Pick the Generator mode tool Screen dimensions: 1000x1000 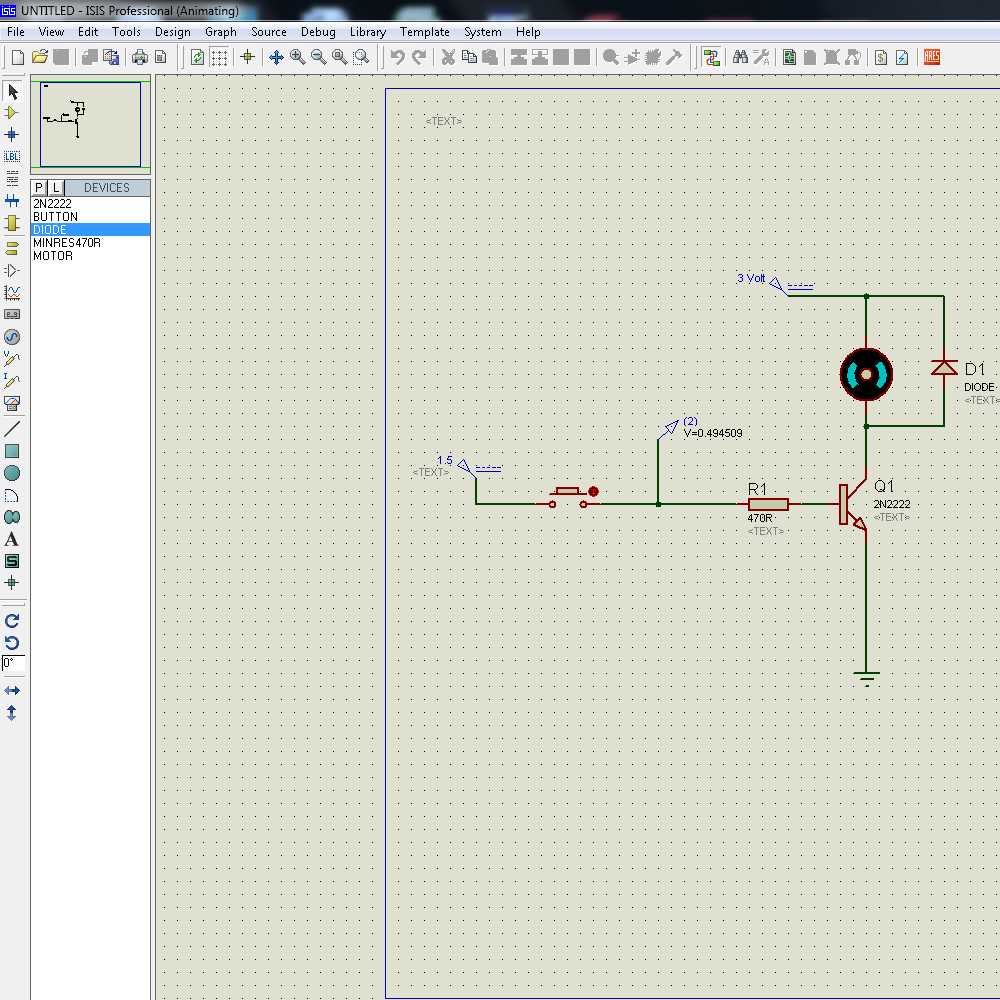12,337
